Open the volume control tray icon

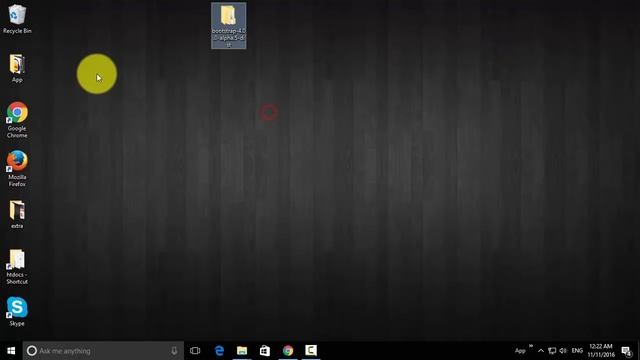563,351
